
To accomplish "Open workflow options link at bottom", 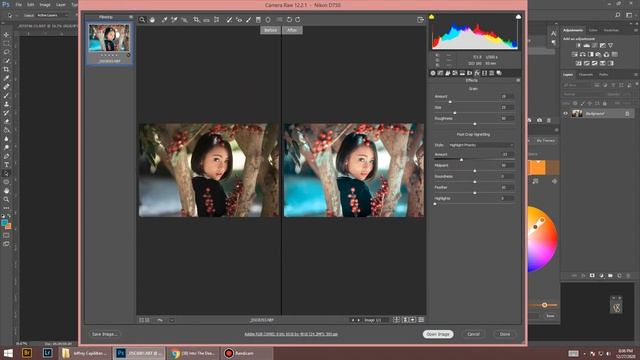I will [291, 334].
